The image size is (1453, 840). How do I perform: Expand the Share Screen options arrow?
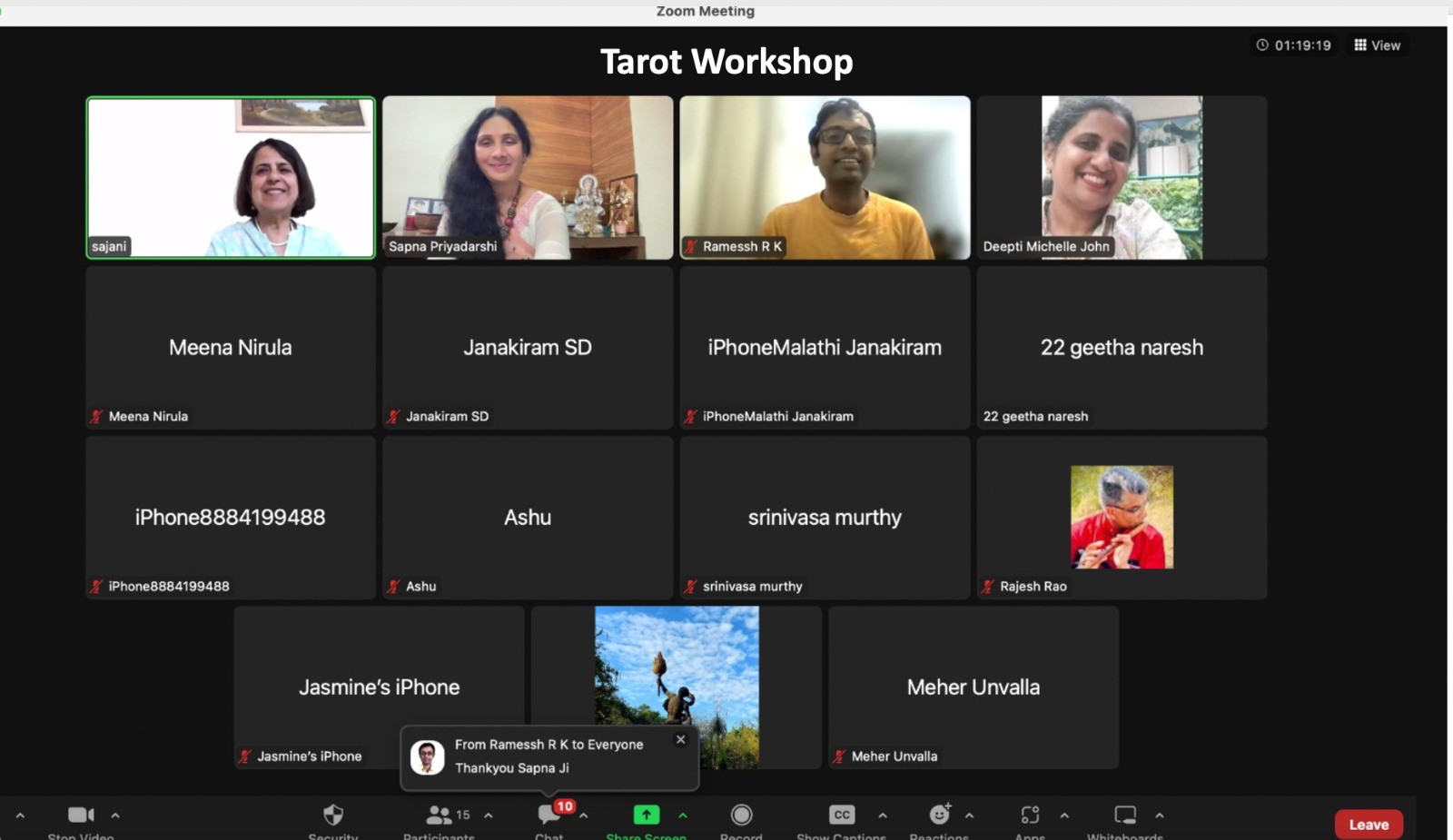coord(683,815)
